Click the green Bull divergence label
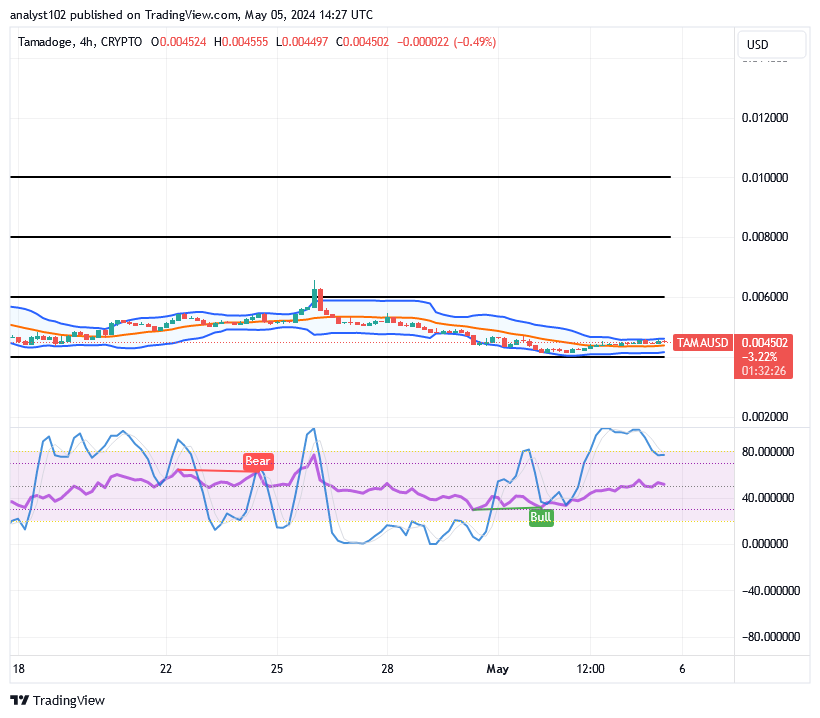The image size is (820, 718). point(541,517)
